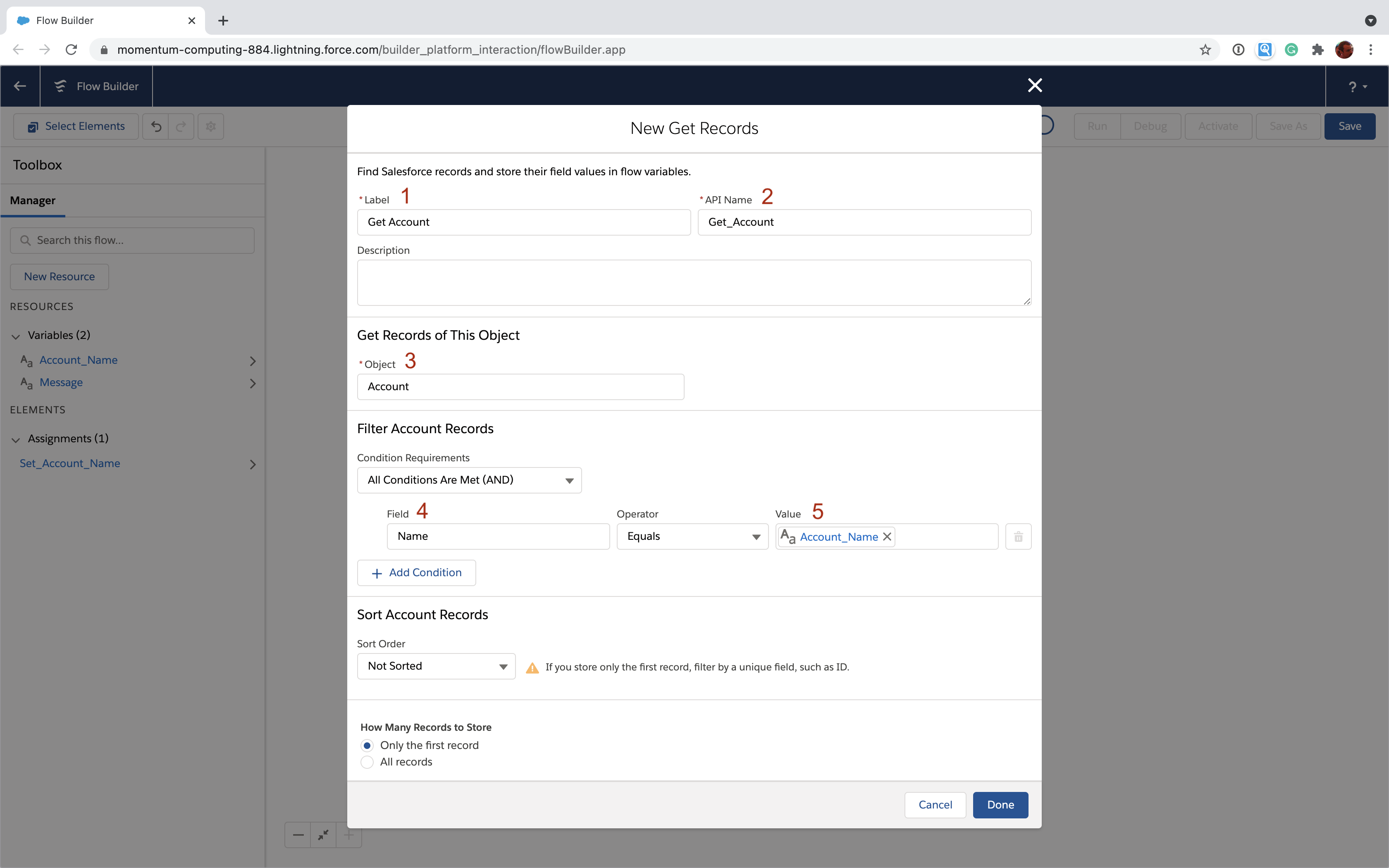Click the 'Done' button to save configuration
Viewport: 1389px width, 868px height.
pos(1001,804)
